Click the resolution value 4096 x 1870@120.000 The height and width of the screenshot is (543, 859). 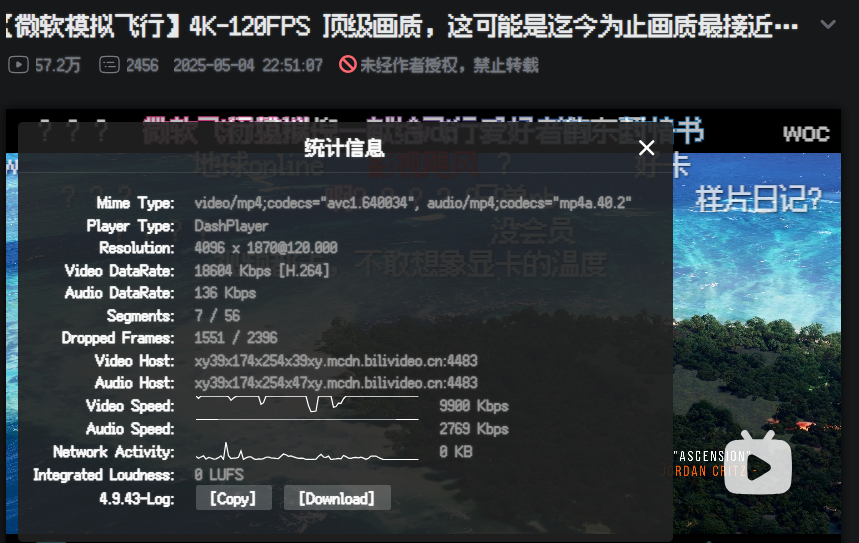266,248
